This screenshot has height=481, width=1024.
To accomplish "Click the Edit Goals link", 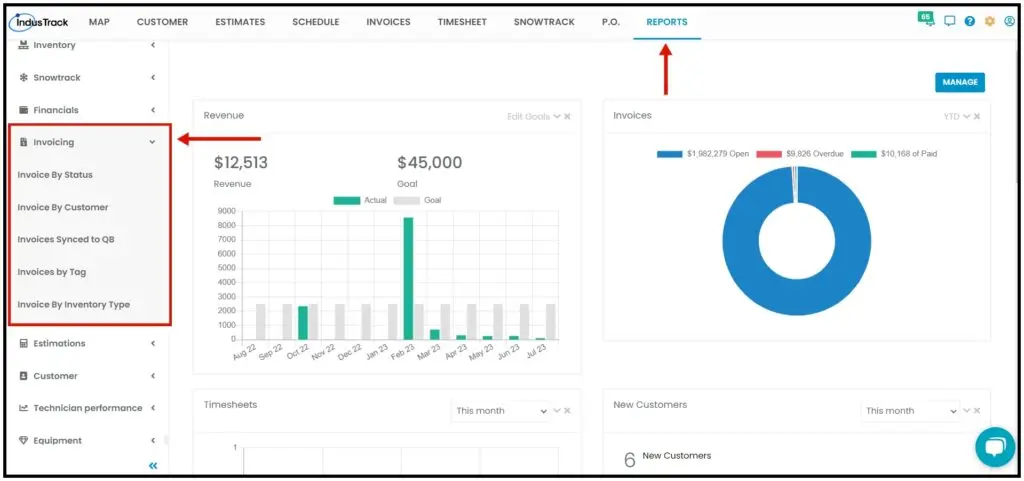I will coord(528,117).
